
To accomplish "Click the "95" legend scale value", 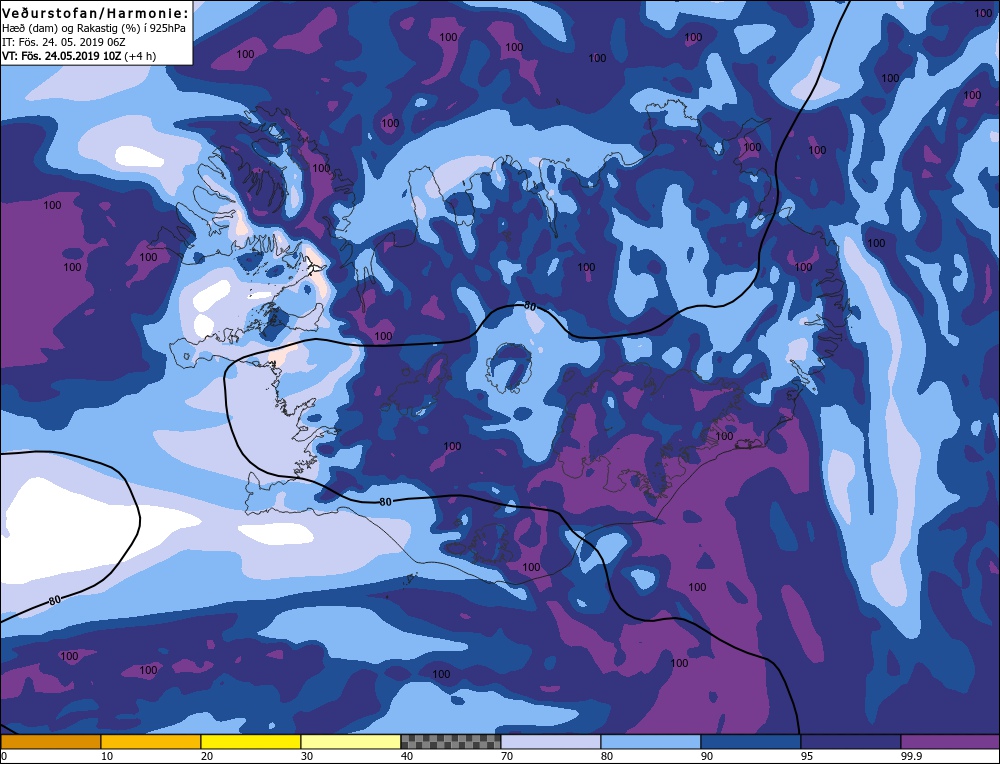I will [x=806, y=756].
